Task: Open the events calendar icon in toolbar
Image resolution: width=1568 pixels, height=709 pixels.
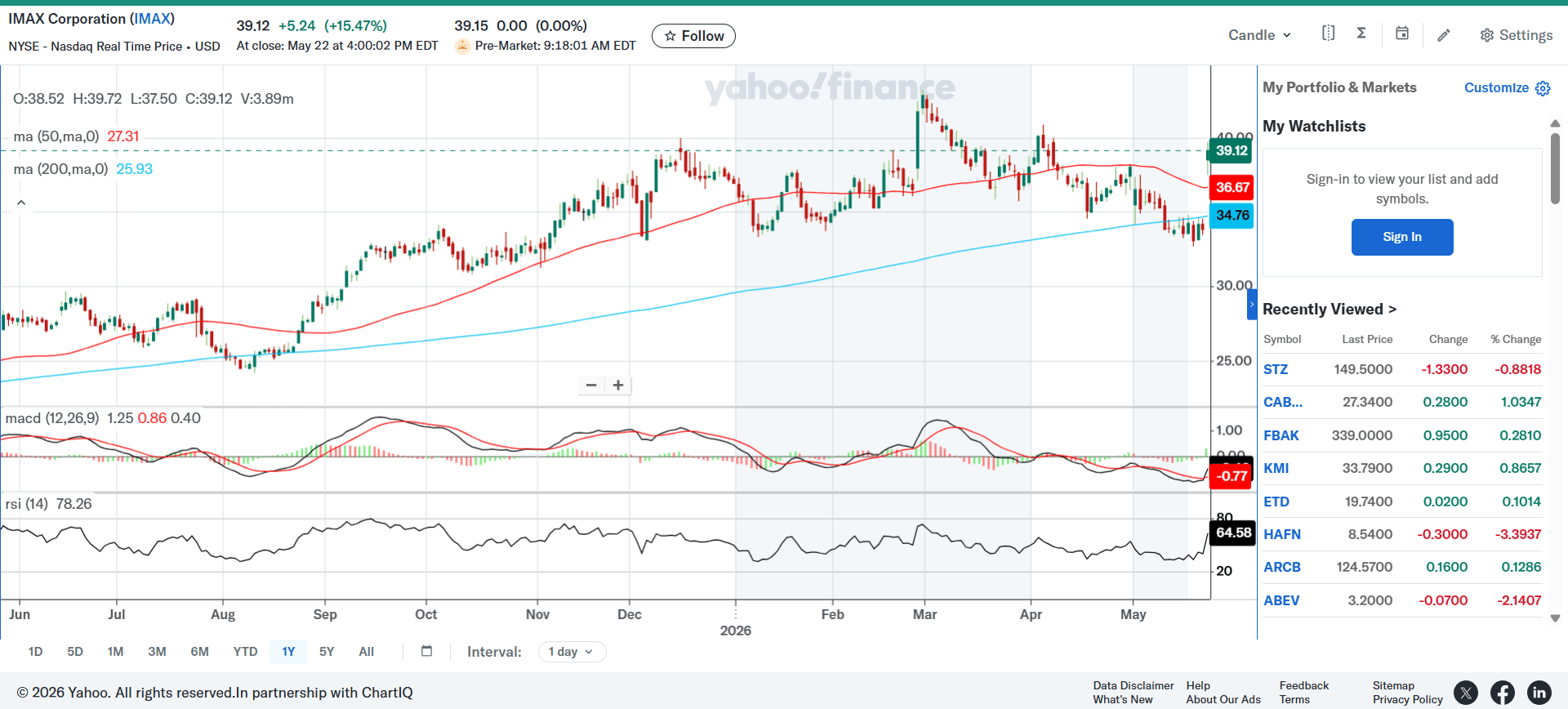Action: click(x=1402, y=33)
